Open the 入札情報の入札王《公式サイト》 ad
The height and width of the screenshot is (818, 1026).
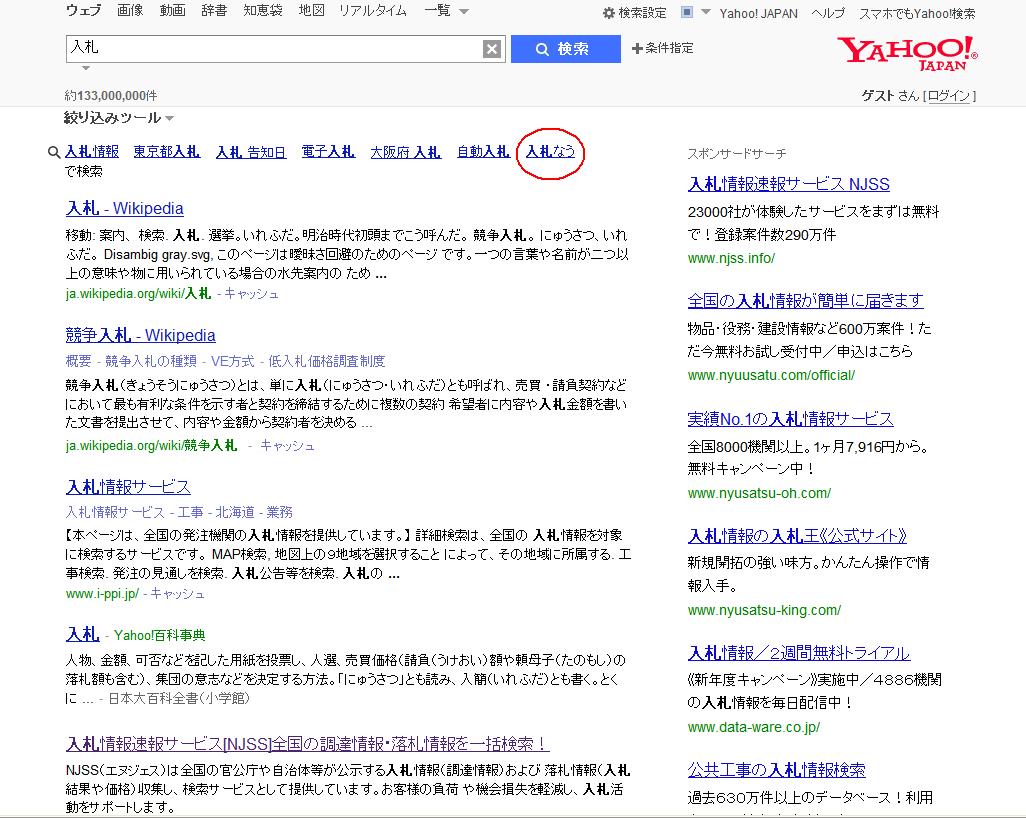click(797, 536)
